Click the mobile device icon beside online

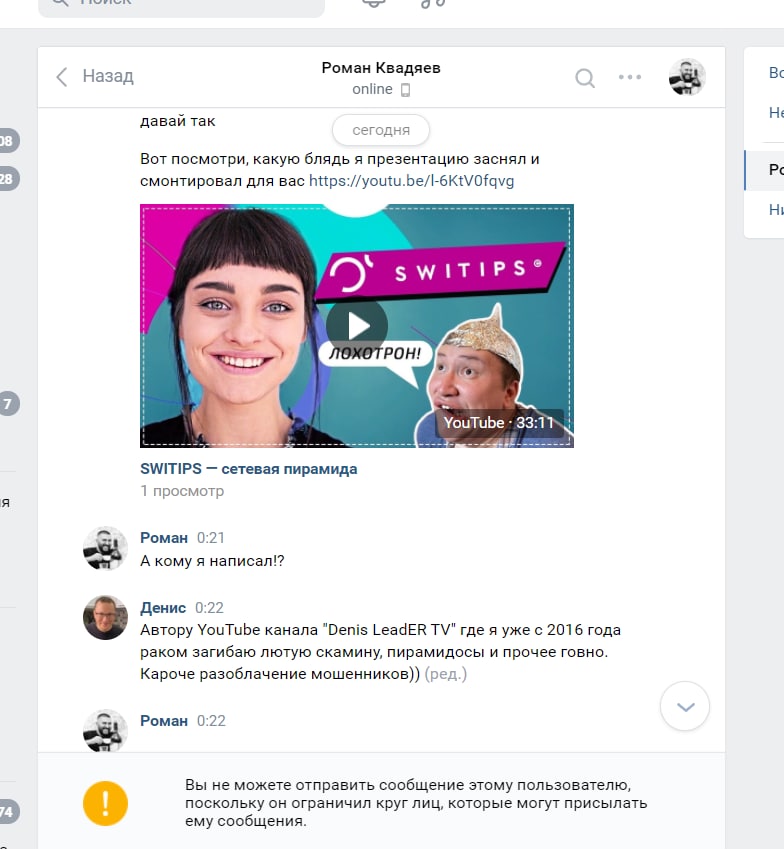(x=405, y=90)
